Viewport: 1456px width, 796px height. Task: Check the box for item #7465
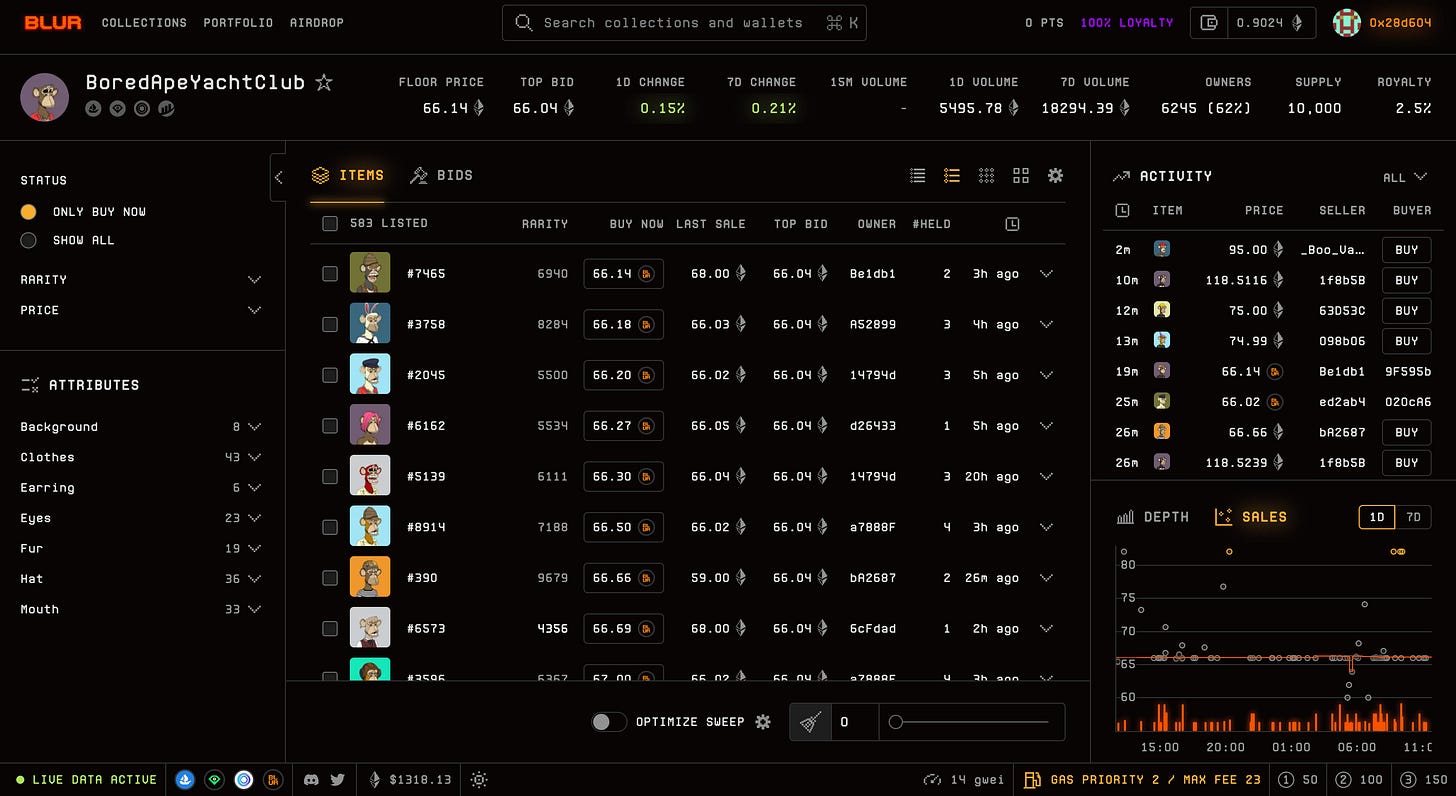tap(330, 273)
